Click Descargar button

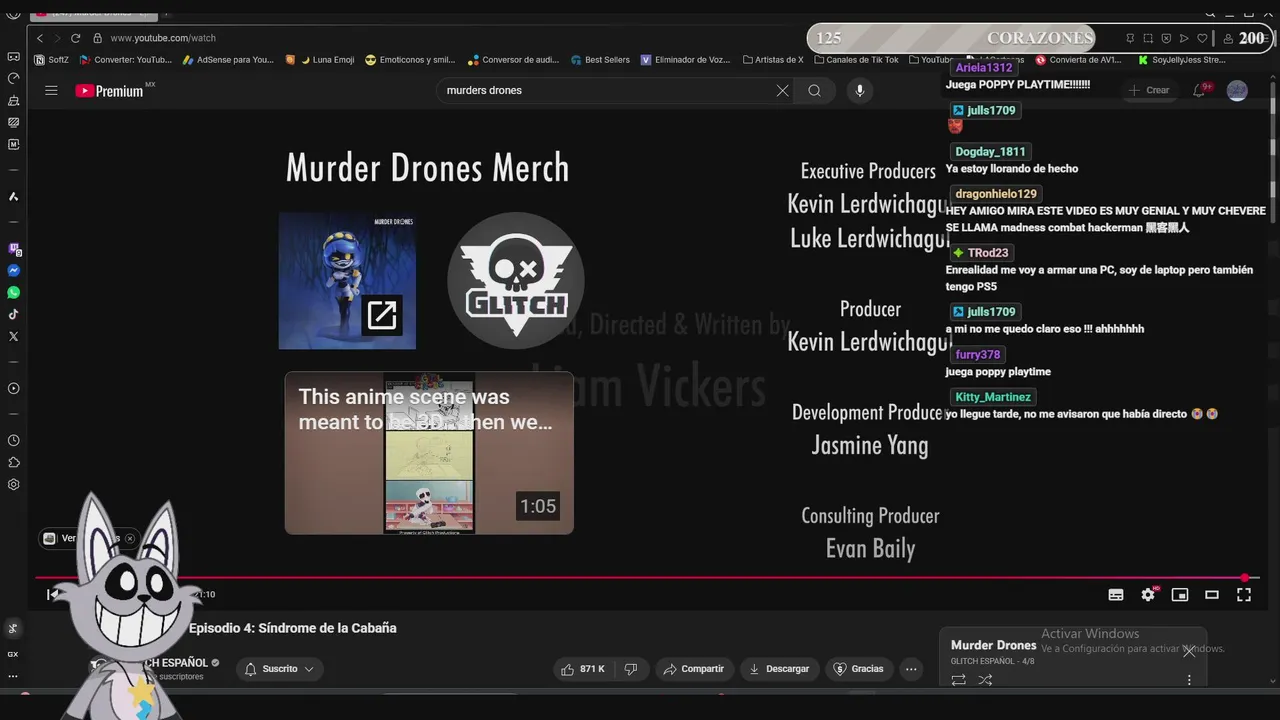coord(779,669)
